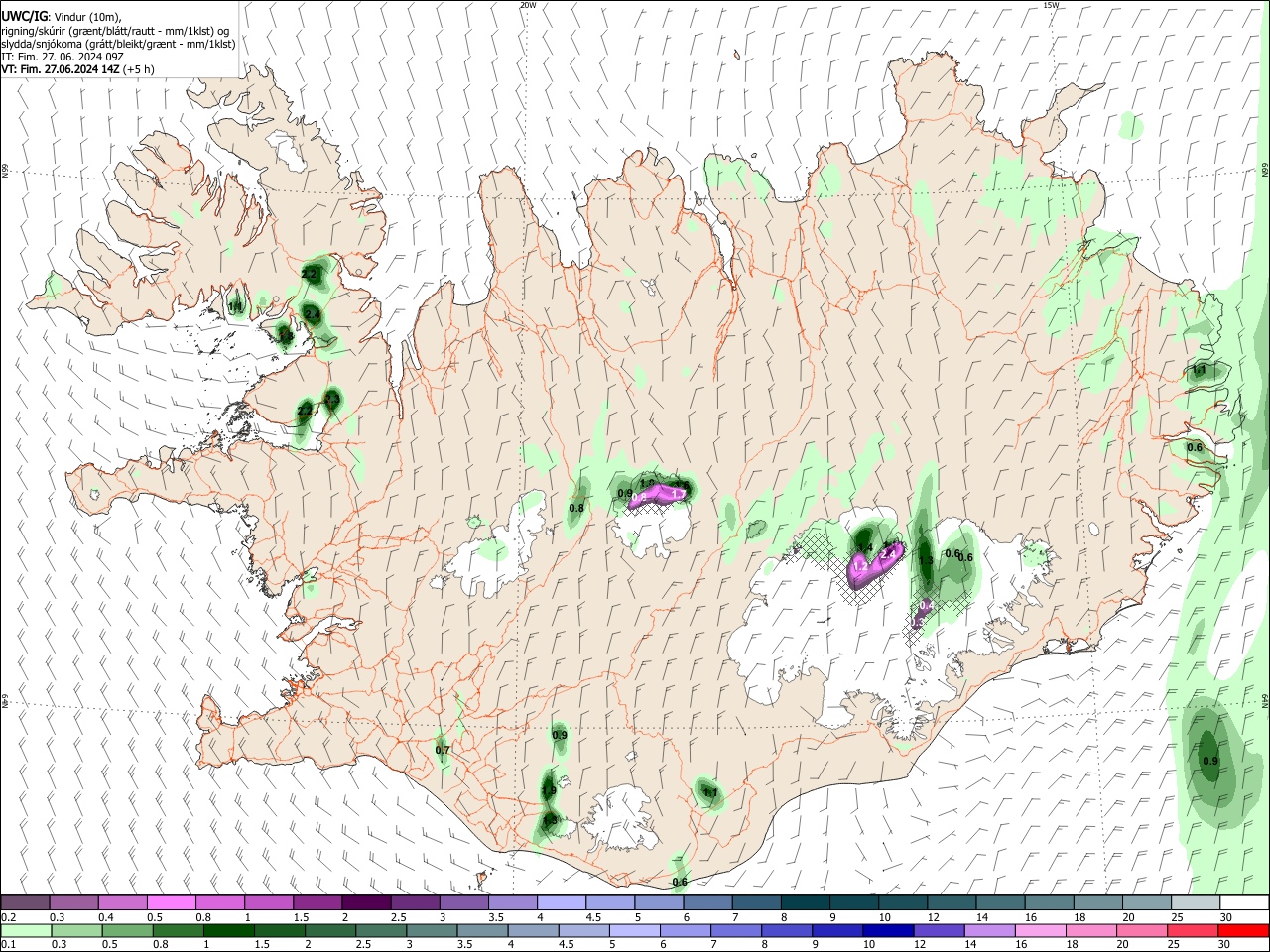This screenshot has height=952, width=1270.
Task: Click the light pink swatch between 0.5 and 0.8, upper legend row
Action: [x=171, y=902]
